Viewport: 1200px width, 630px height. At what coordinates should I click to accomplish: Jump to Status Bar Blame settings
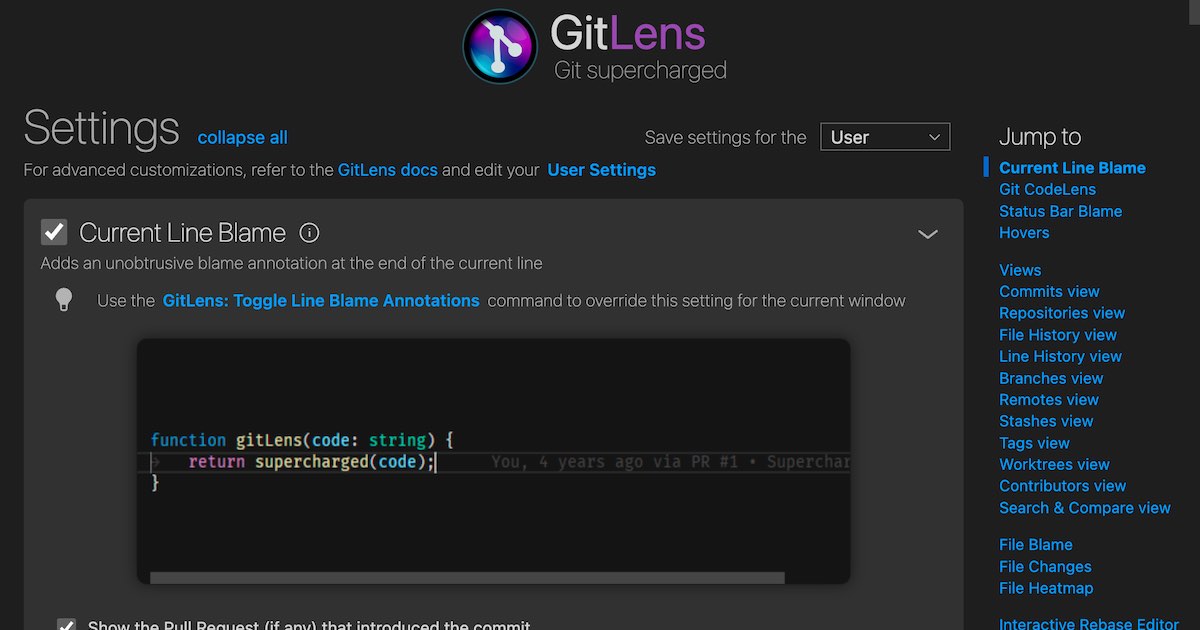coord(1060,211)
